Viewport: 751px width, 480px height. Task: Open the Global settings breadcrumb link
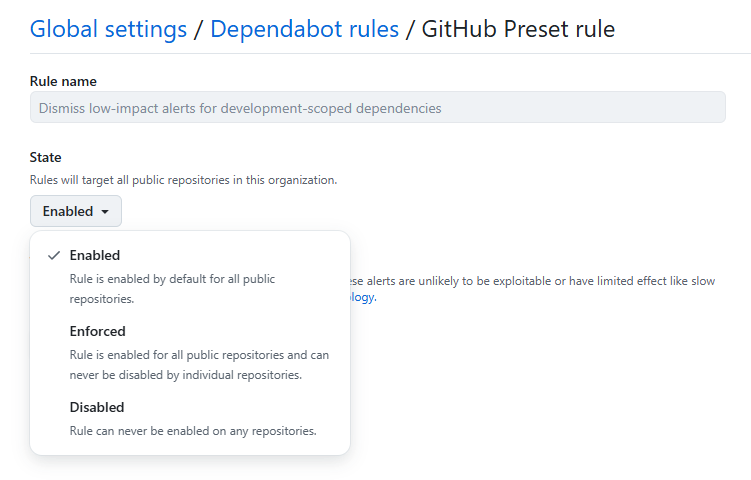[x=108, y=29]
